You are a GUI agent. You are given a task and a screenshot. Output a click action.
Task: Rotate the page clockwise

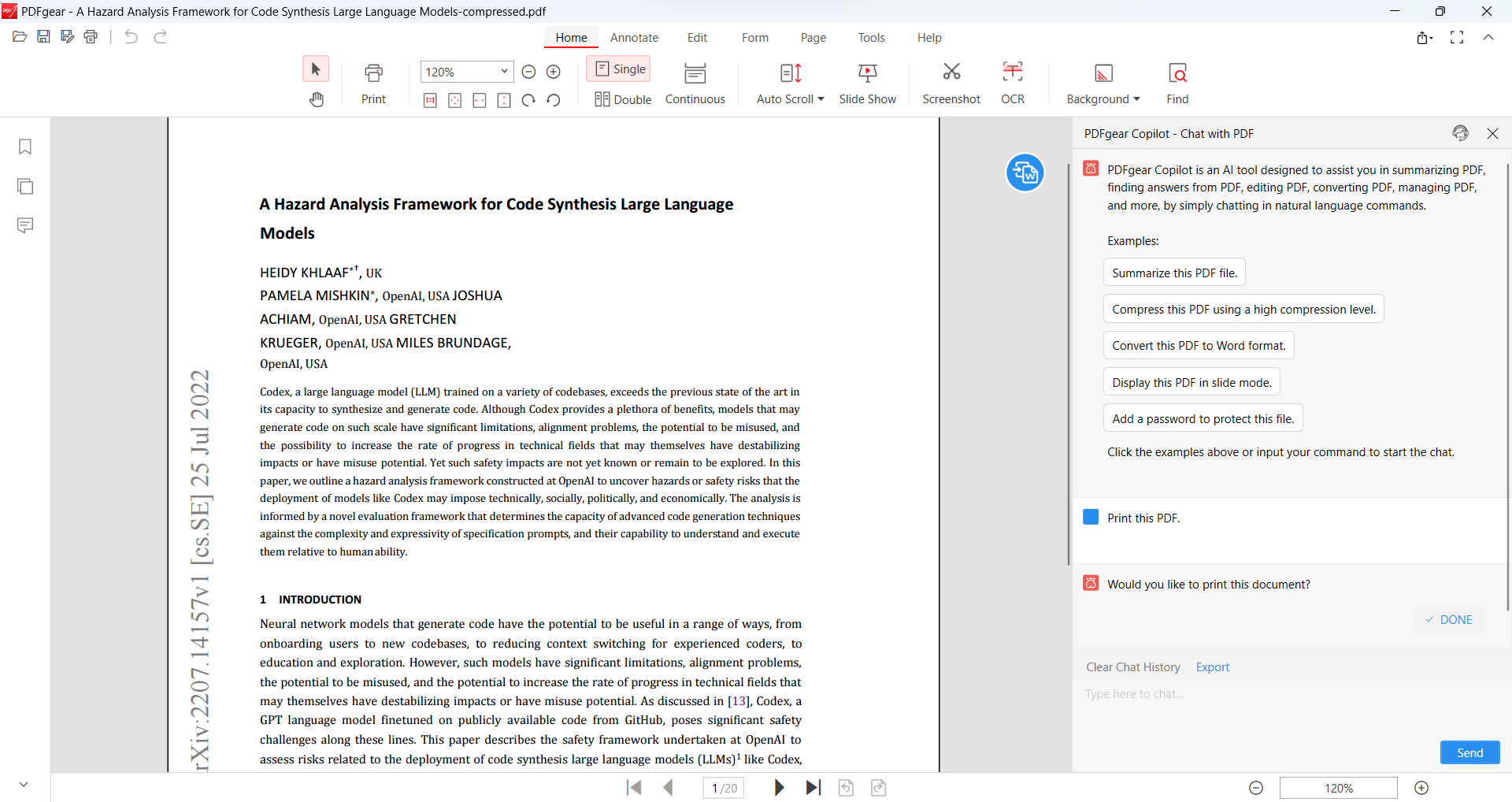point(528,101)
